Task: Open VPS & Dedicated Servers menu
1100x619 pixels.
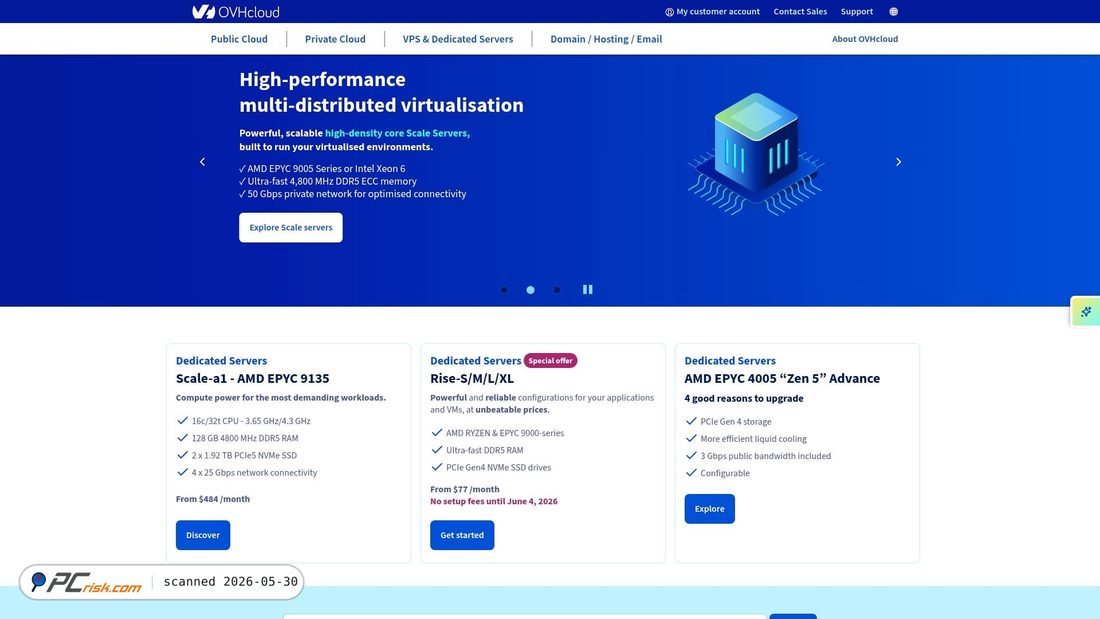Action: point(457,39)
